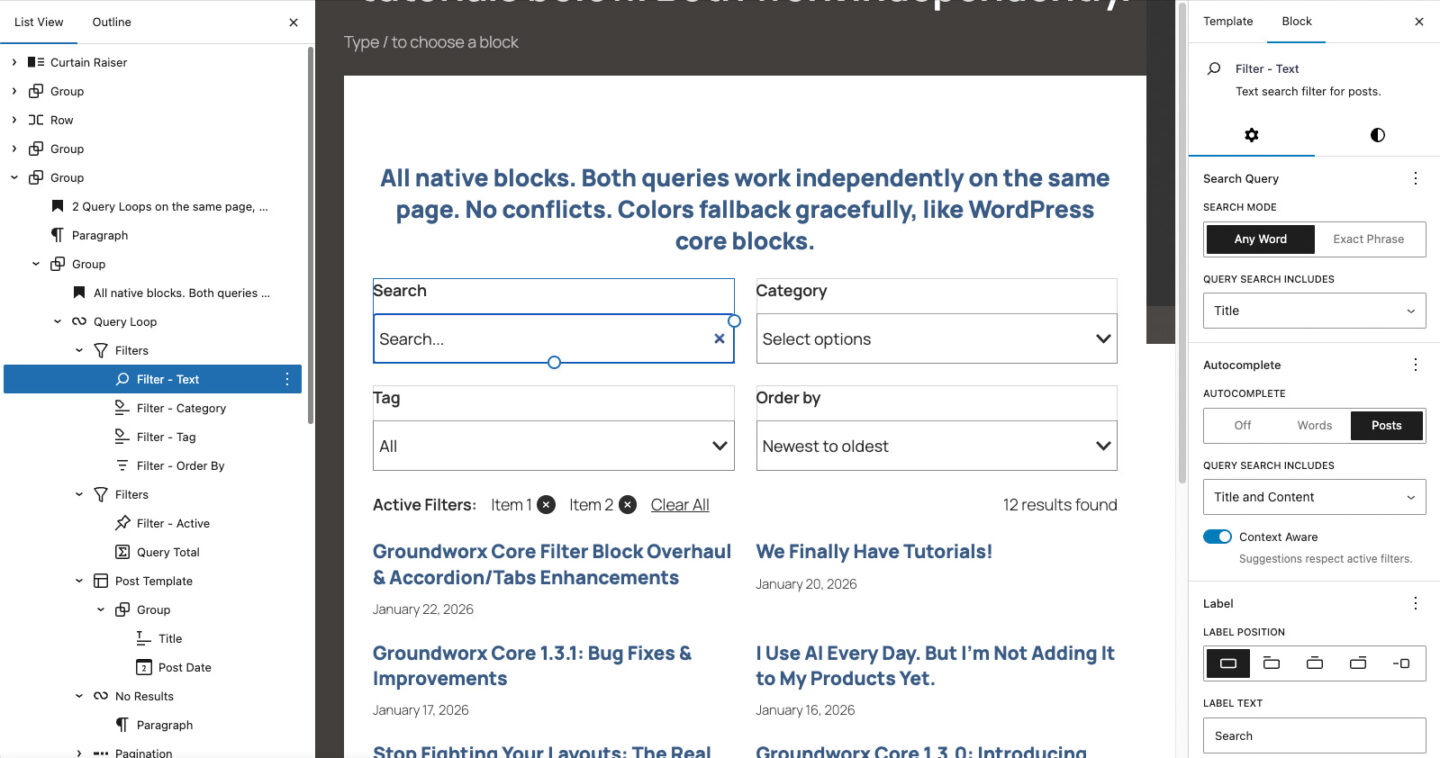Image resolution: width=1440 pixels, height=758 pixels.
Task: Remove the Item 1 active filter
Action: point(546,505)
